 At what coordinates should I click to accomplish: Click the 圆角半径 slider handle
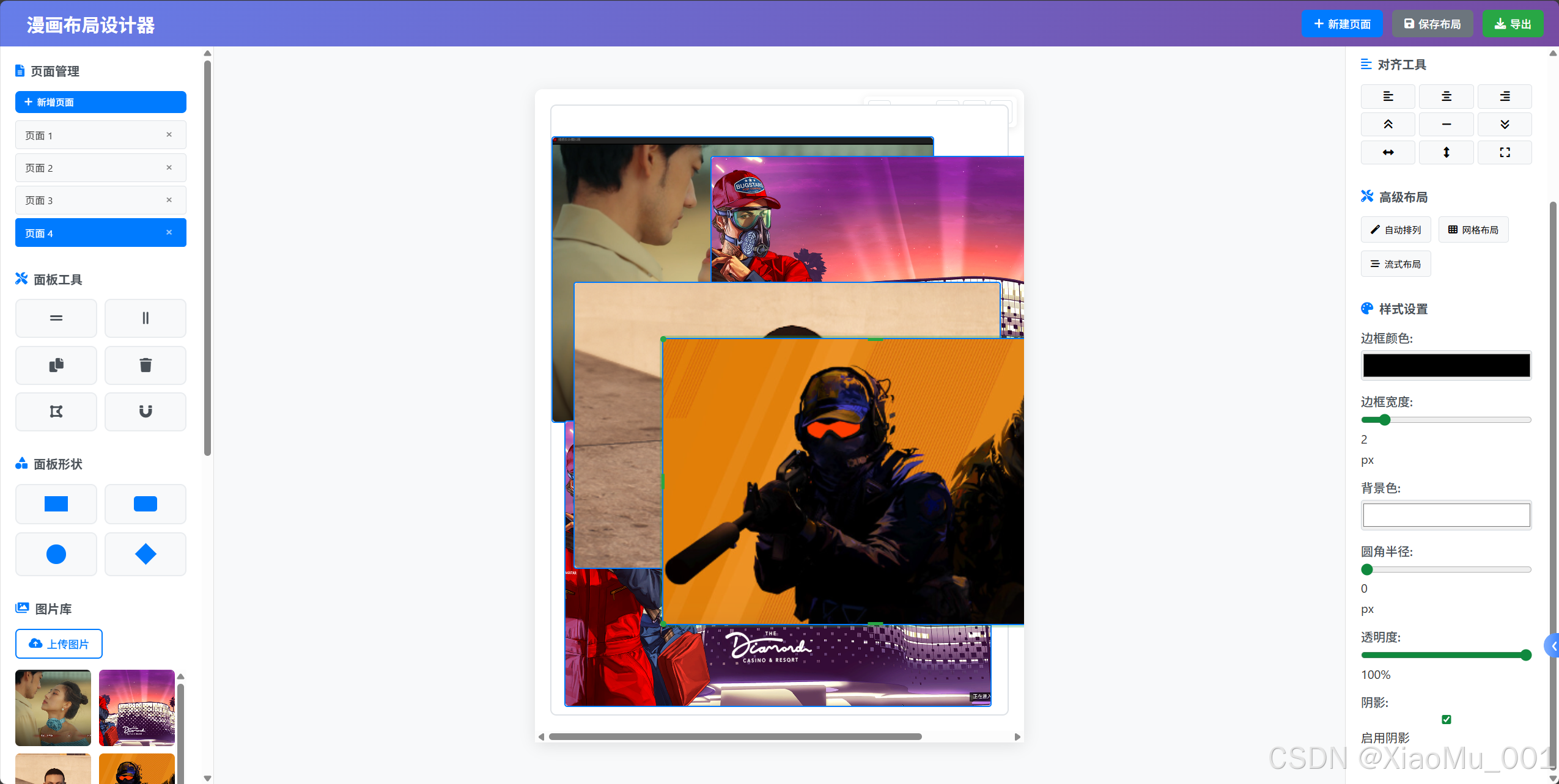(x=1367, y=570)
